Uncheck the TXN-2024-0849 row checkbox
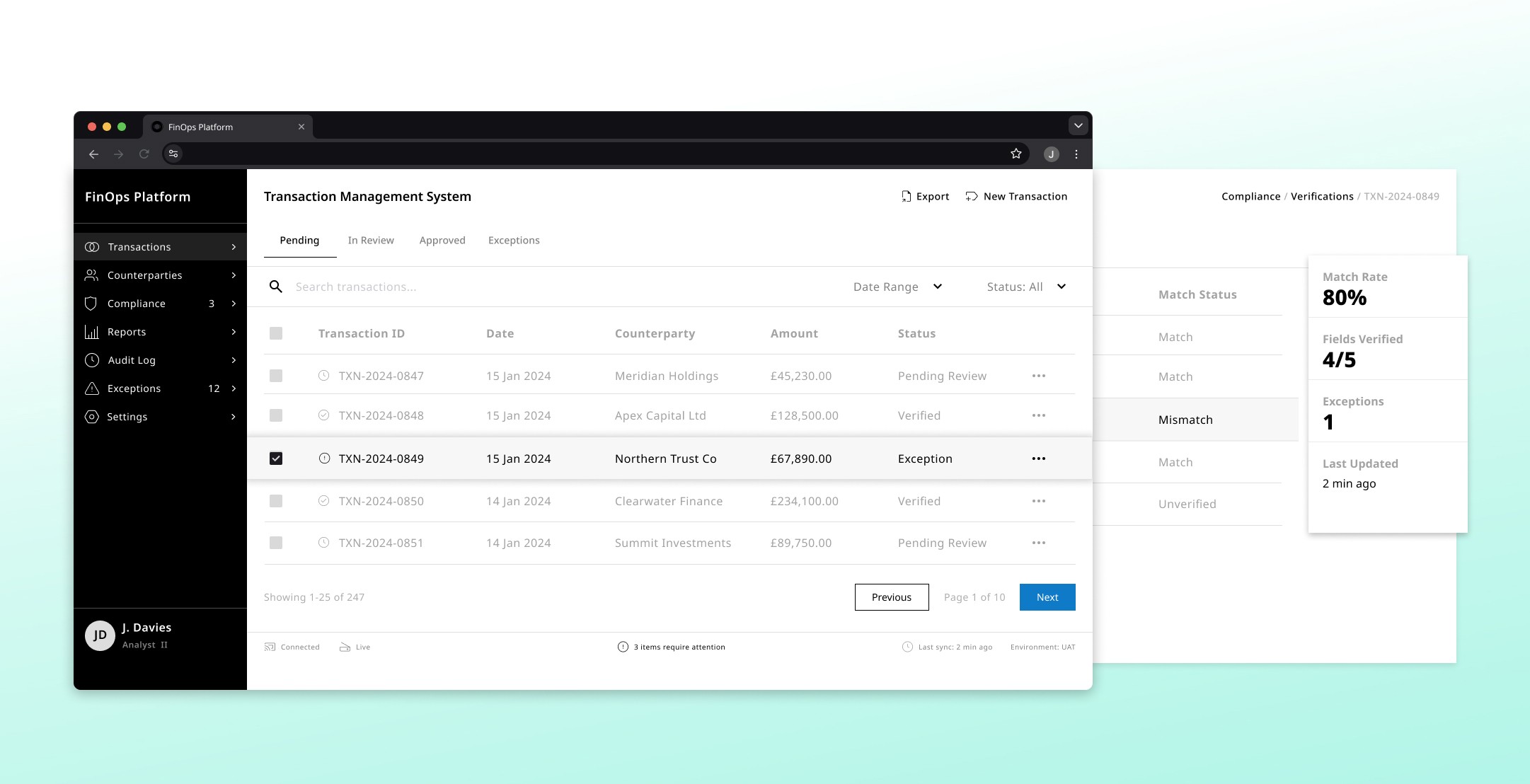This screenshot has width=1530, height=784. click(276, 459)
